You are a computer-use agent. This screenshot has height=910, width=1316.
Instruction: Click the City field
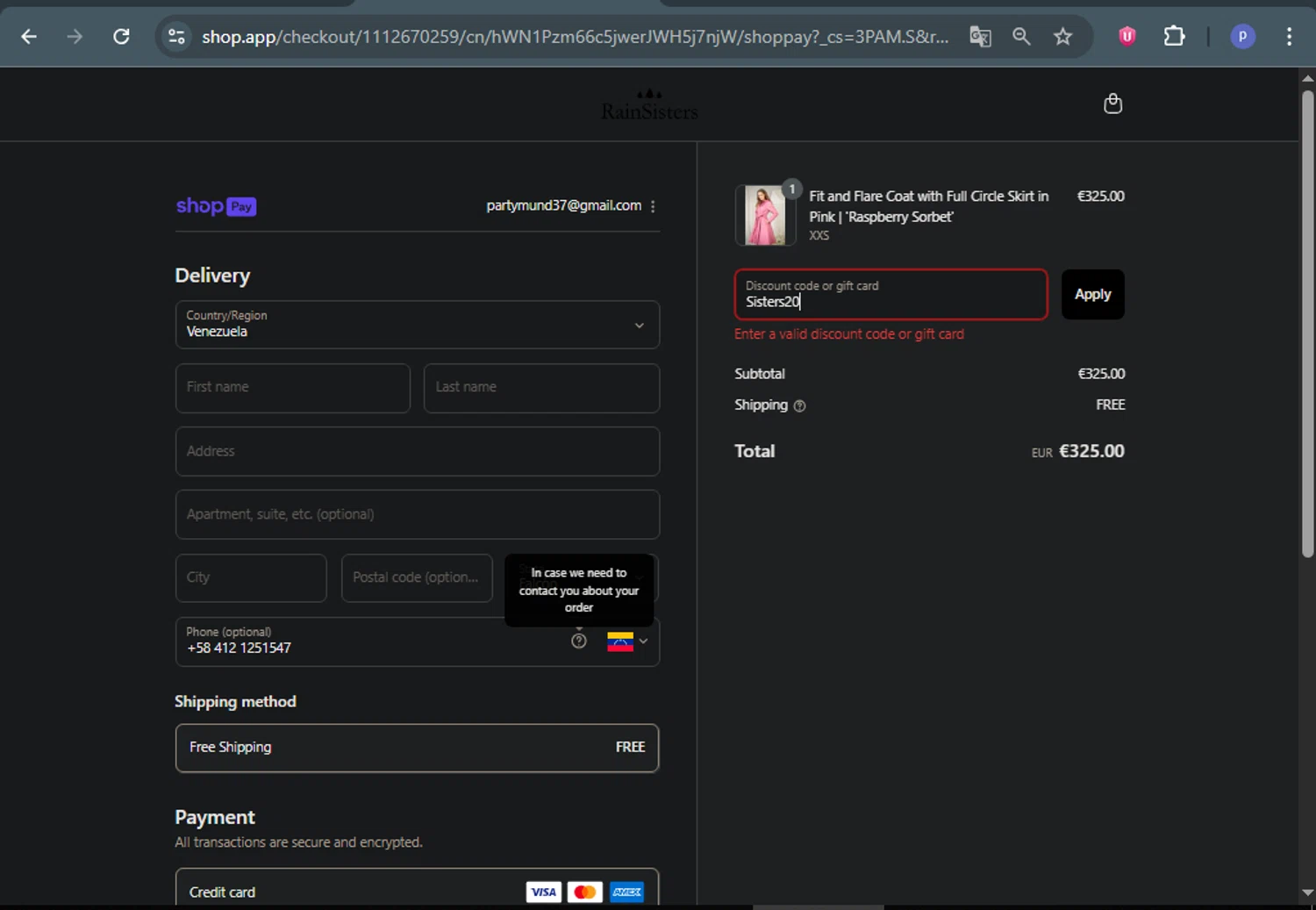point(251,577)
